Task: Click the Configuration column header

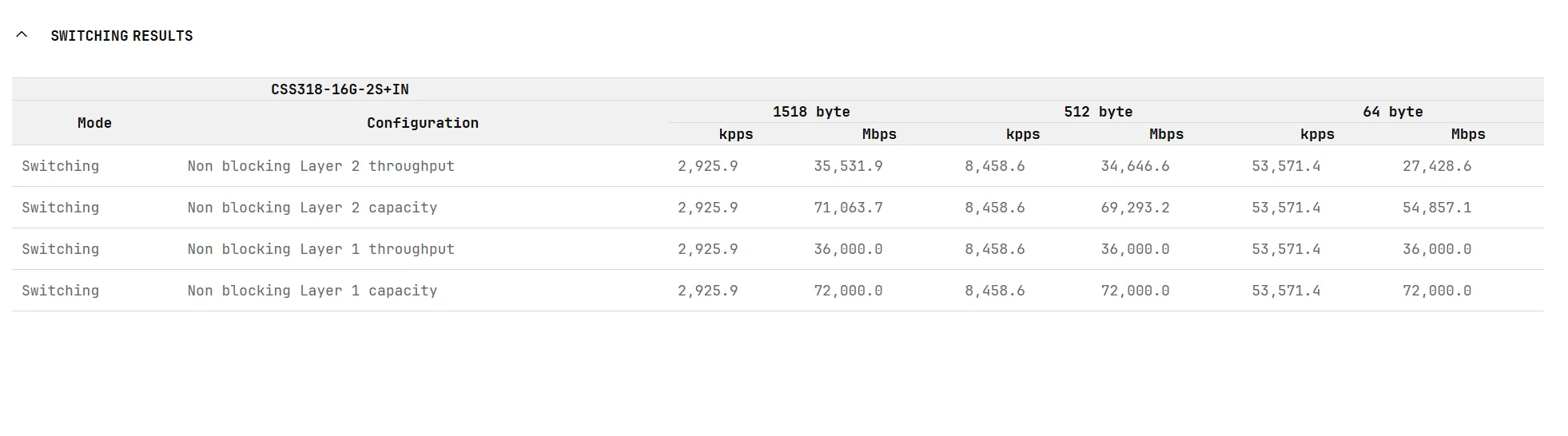Action: [x=422, y=123]
